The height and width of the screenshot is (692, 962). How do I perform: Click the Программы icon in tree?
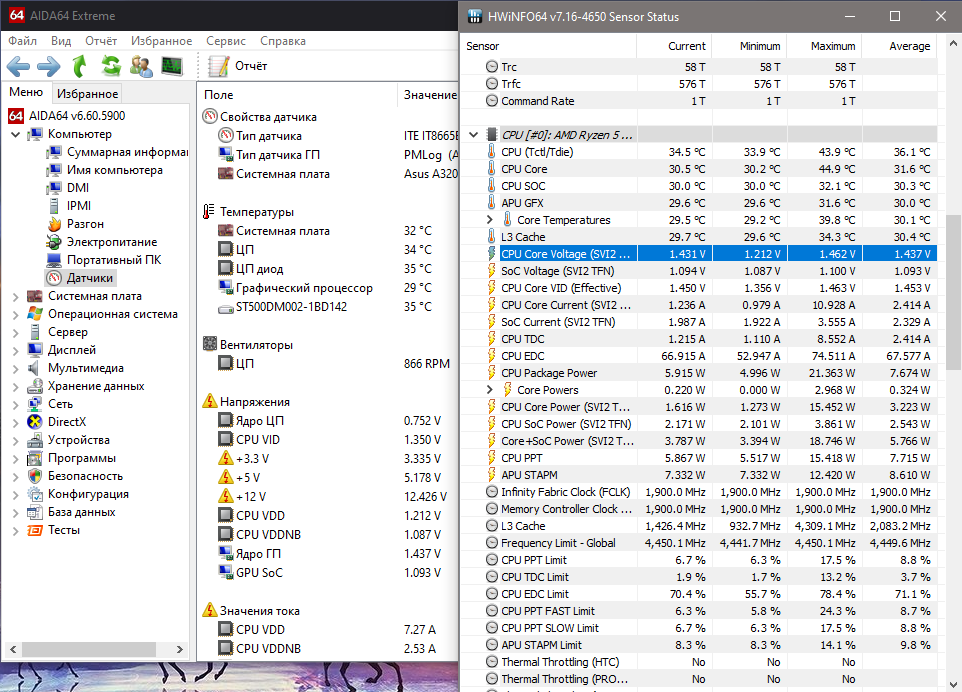[35, 458]
